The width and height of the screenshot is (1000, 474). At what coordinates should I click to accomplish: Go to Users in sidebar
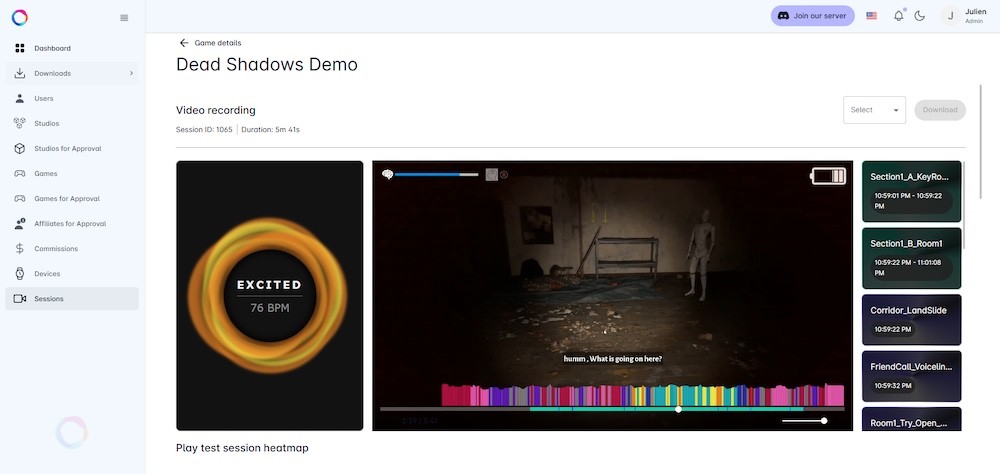(x=72, y=98)
